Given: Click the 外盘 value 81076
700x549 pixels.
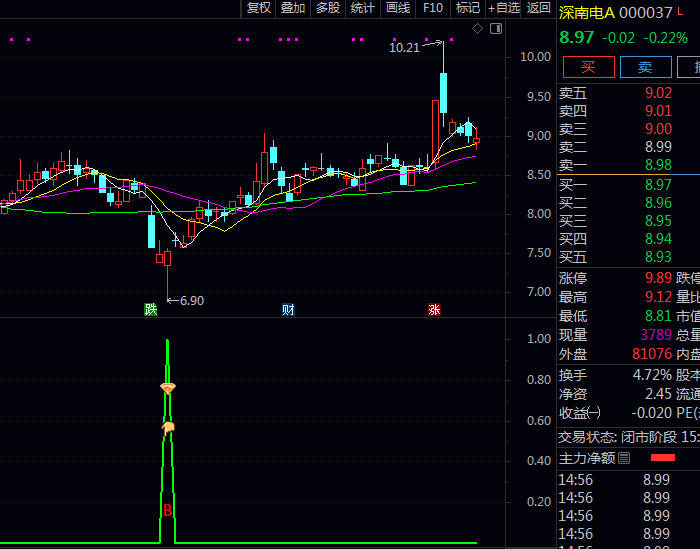Looking at the screenshot, I should coord(652,354).
